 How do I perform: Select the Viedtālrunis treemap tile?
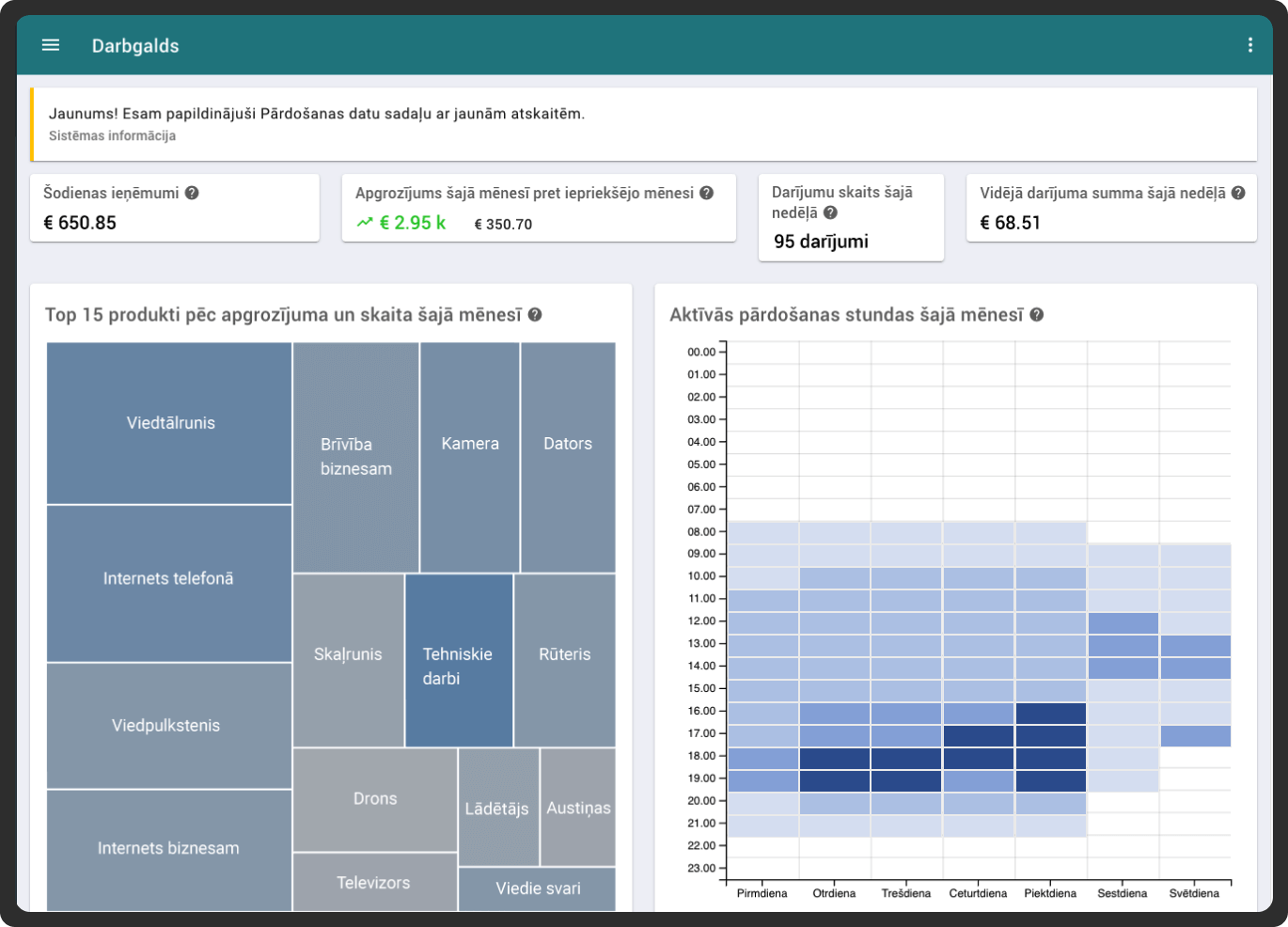pos(169,423)
